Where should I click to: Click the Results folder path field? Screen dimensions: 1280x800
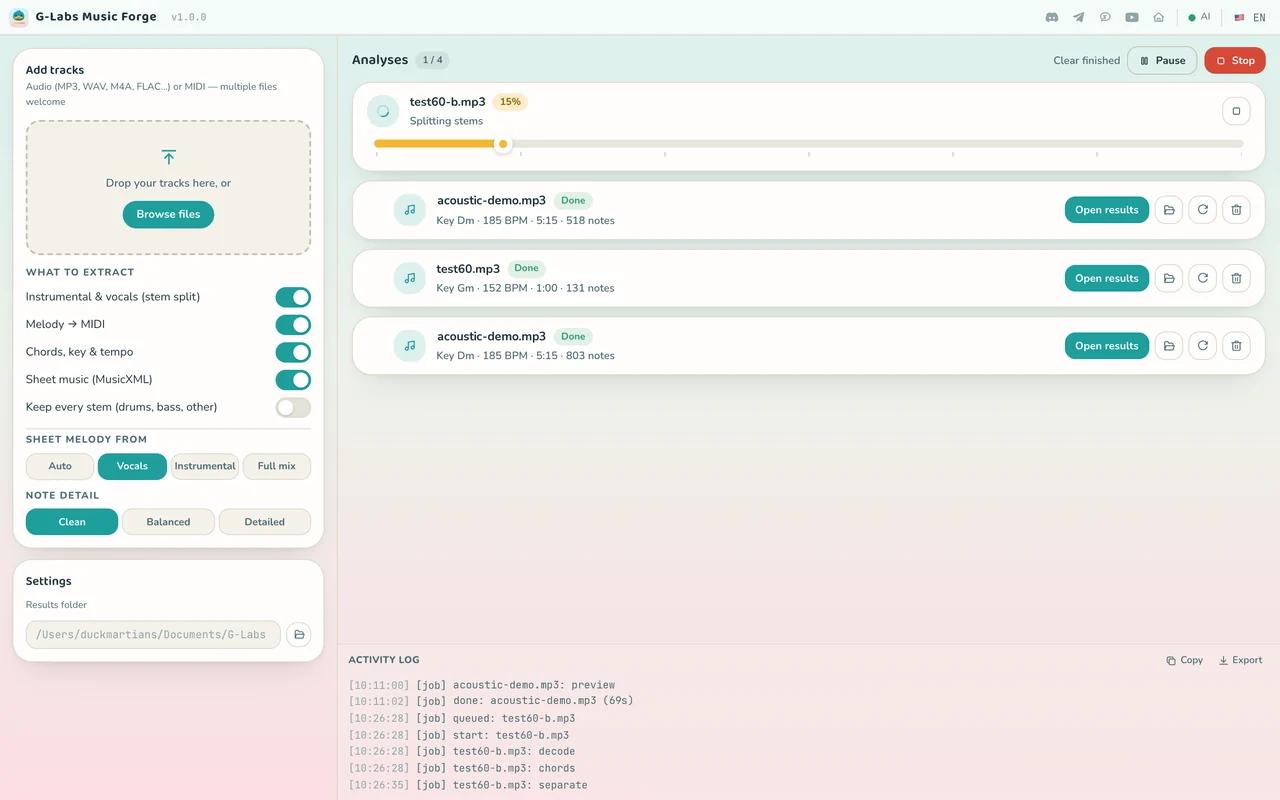coord(153,635)
